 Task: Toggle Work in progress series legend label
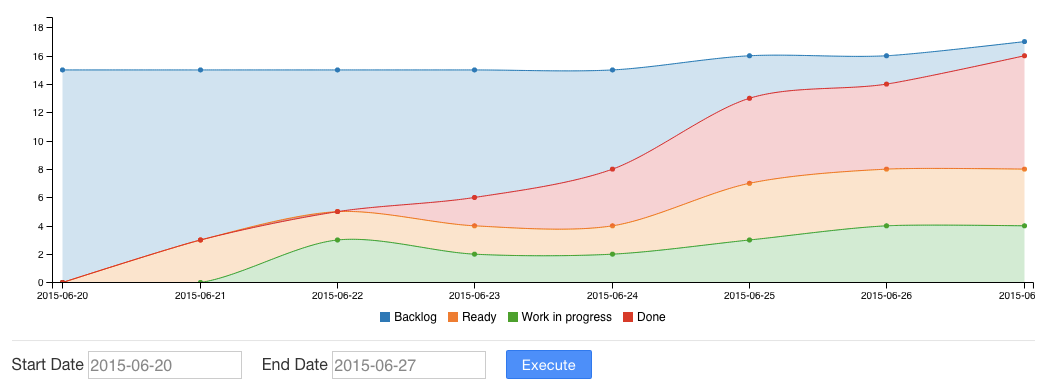(x=566, y=317)
